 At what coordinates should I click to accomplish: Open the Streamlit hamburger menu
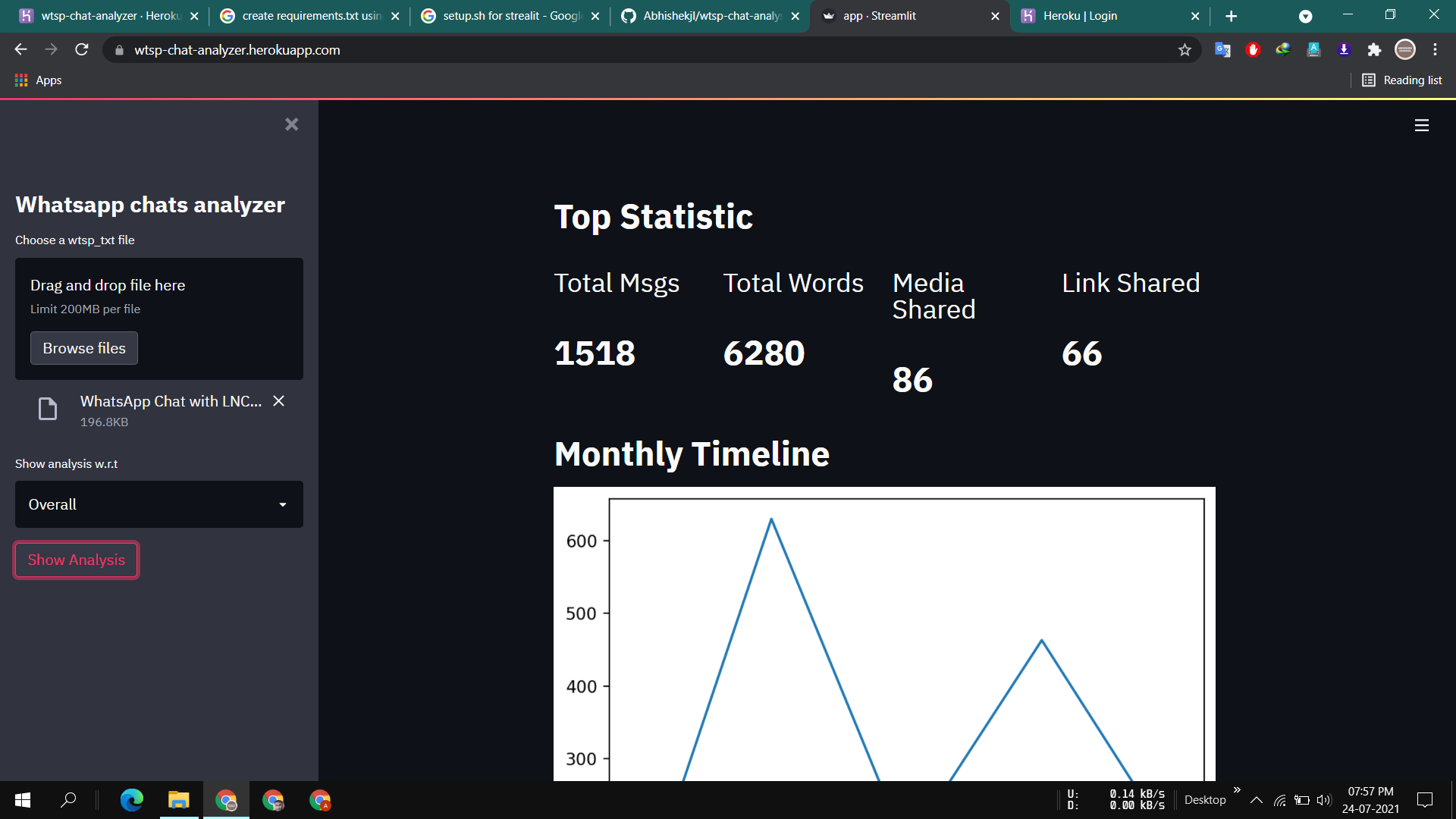point(1421,126)
